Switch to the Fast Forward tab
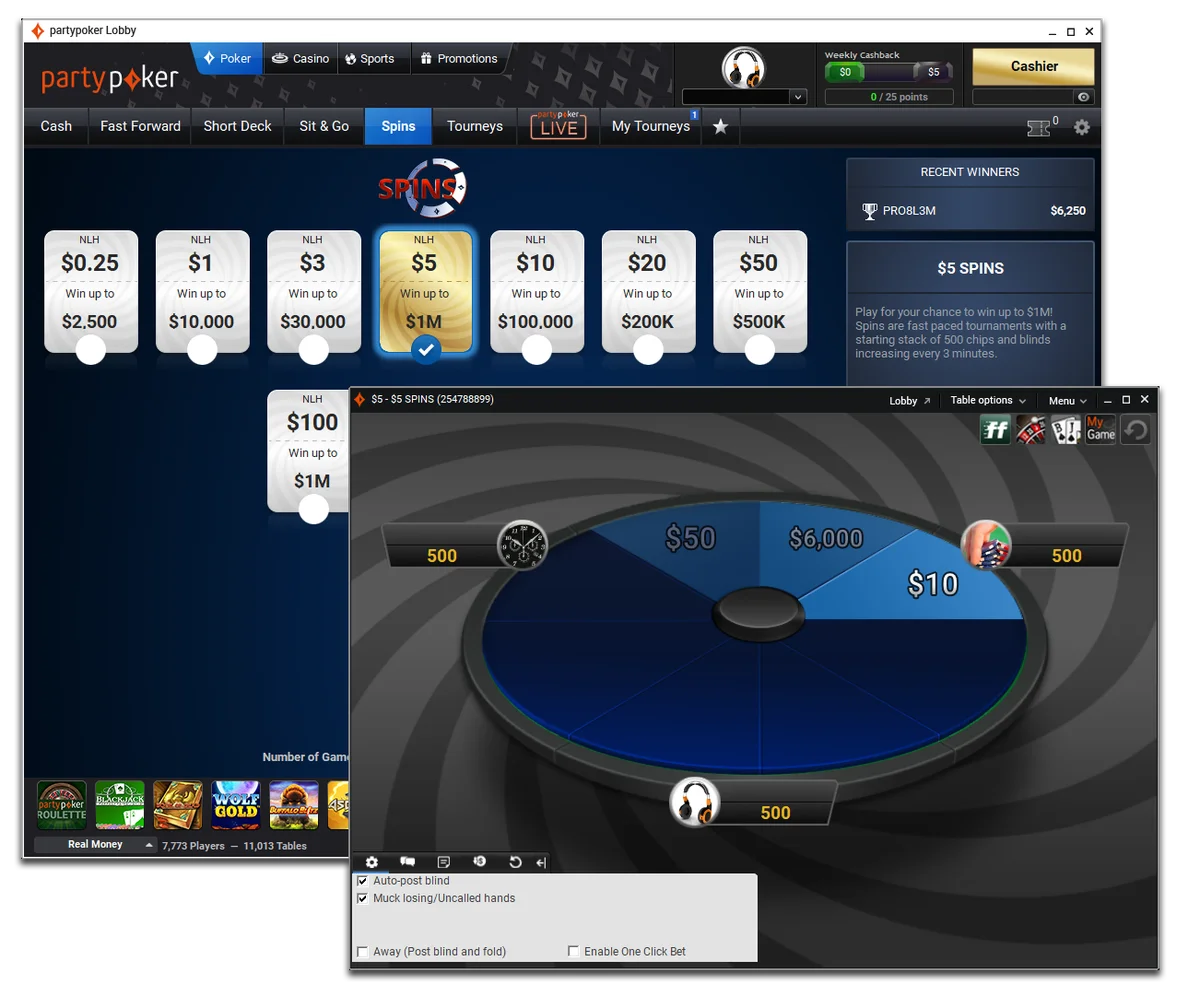Image resolution: width=1200 pixels, height=996 pixels. click(140, 127)
